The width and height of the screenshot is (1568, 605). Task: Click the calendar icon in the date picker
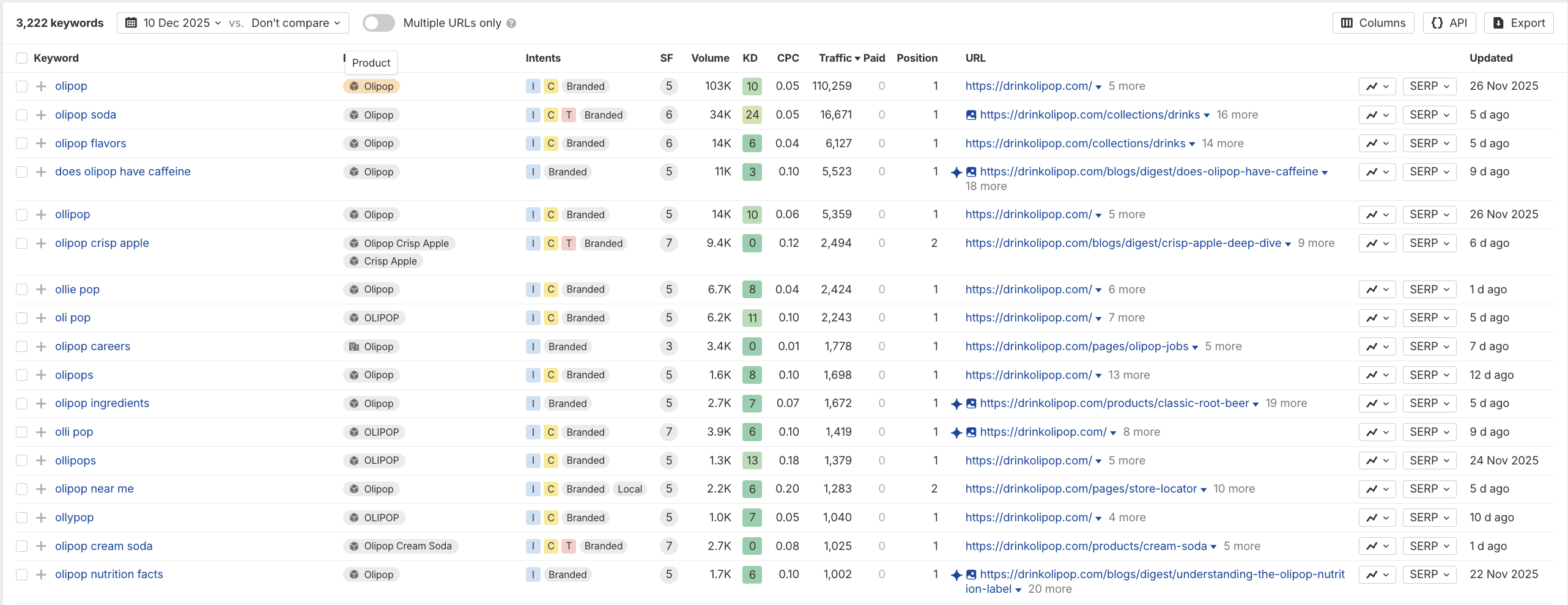click(131, 23)
